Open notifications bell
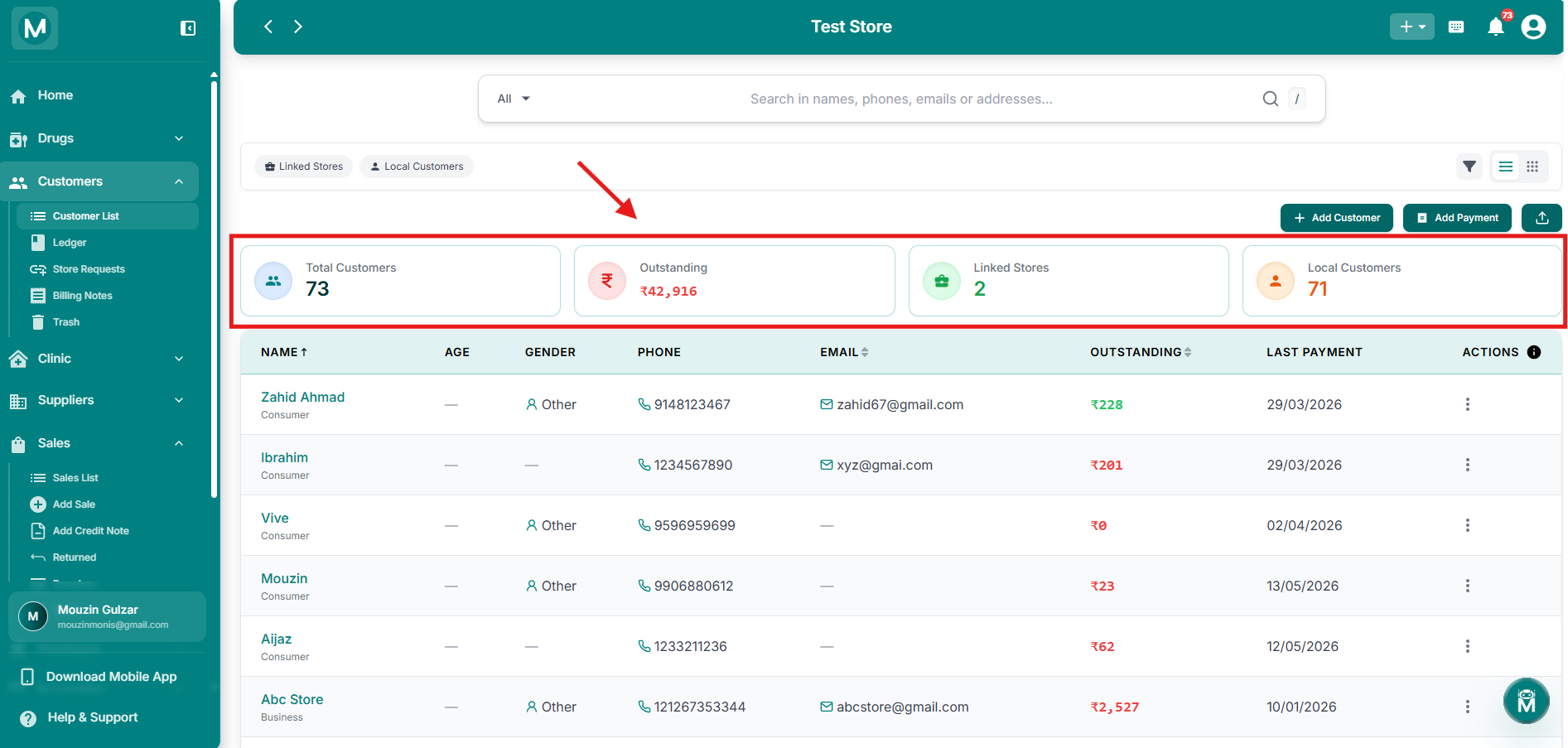The image size is (1568, 748). 1496,27
